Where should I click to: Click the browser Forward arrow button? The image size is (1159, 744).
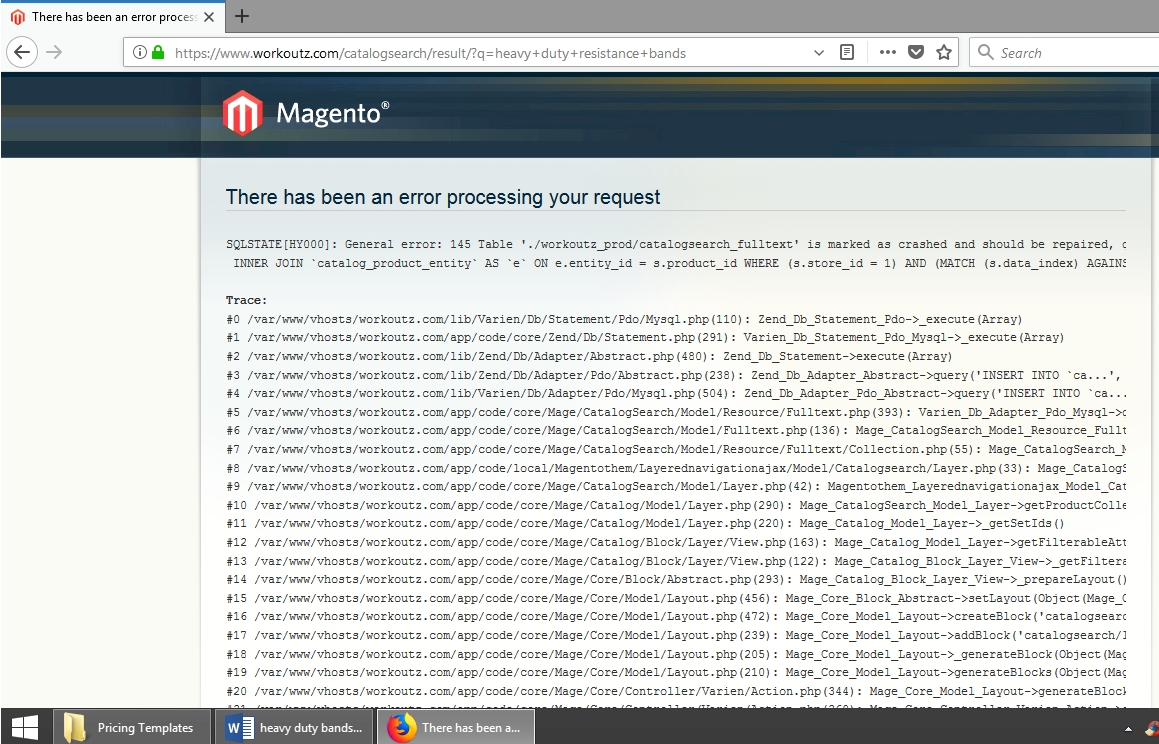point(54,52)
